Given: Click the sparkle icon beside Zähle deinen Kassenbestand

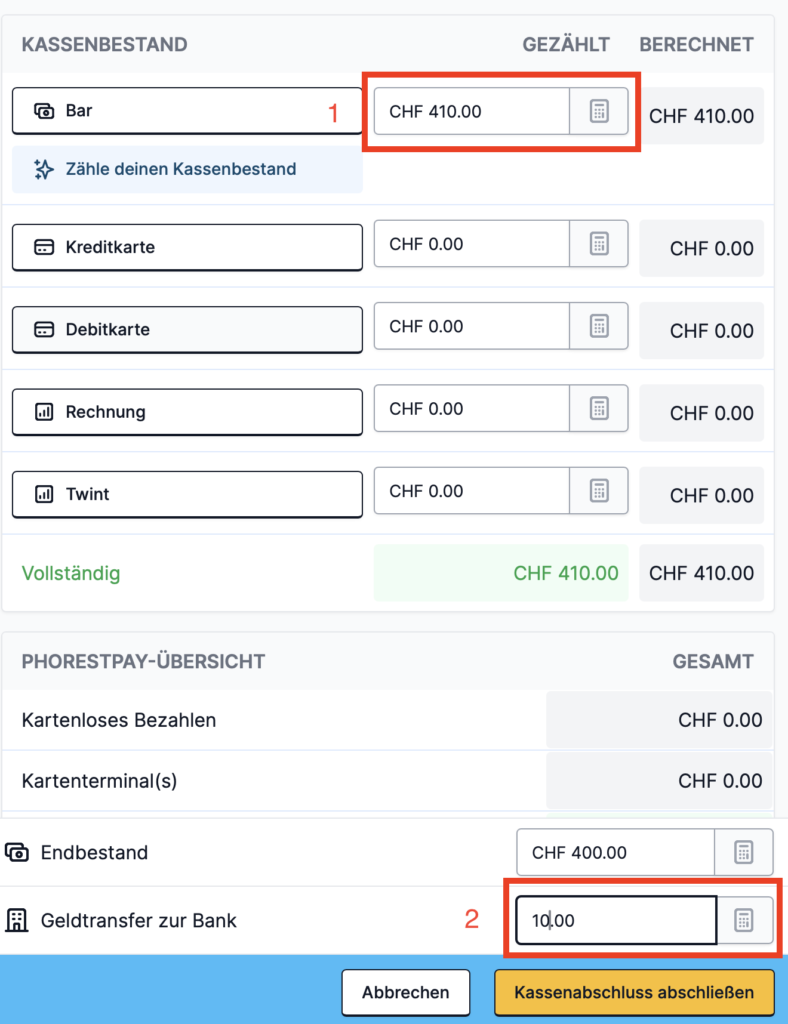Looking at the screenshot, I should [x=43, y=169].
